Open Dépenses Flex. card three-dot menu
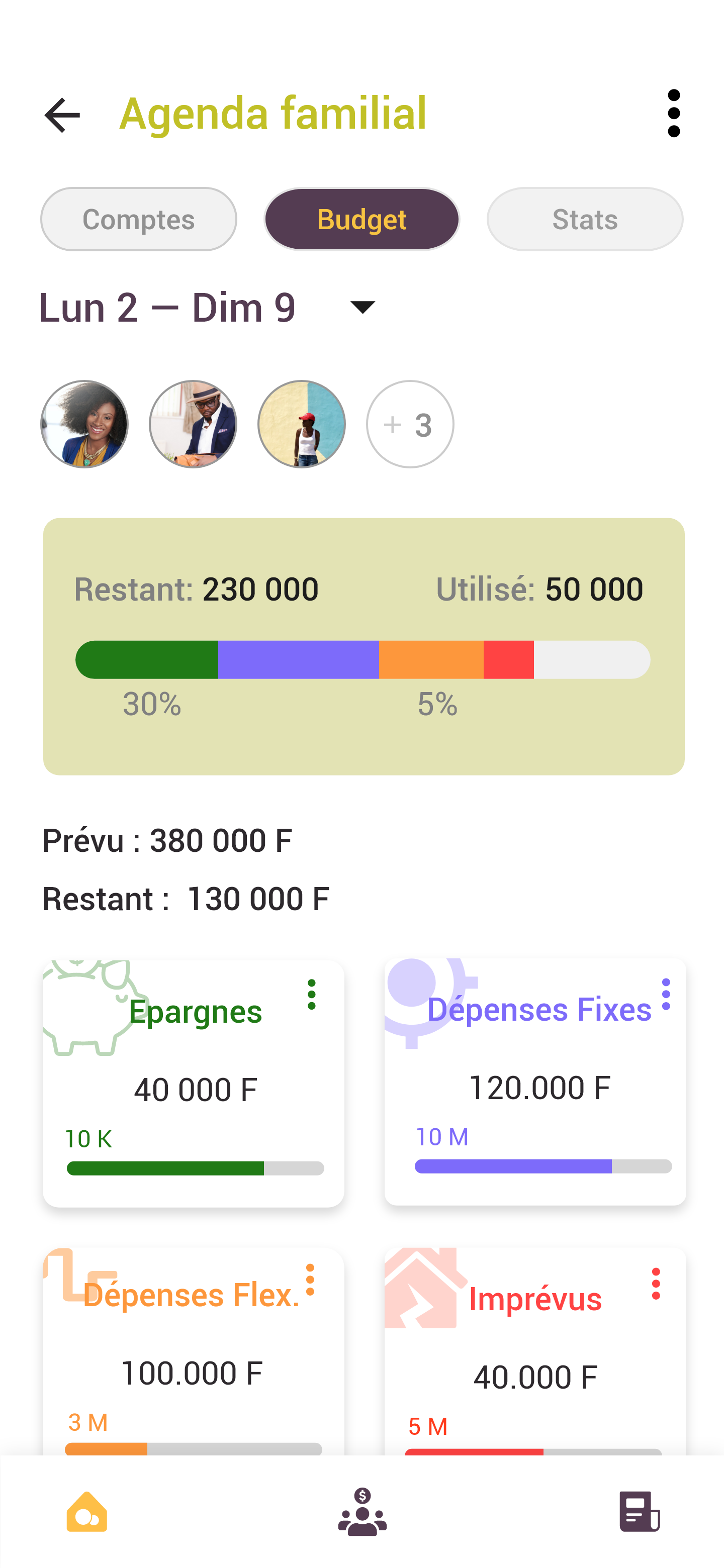This screenshot has height=1568, width=724. pos(310,1280)
